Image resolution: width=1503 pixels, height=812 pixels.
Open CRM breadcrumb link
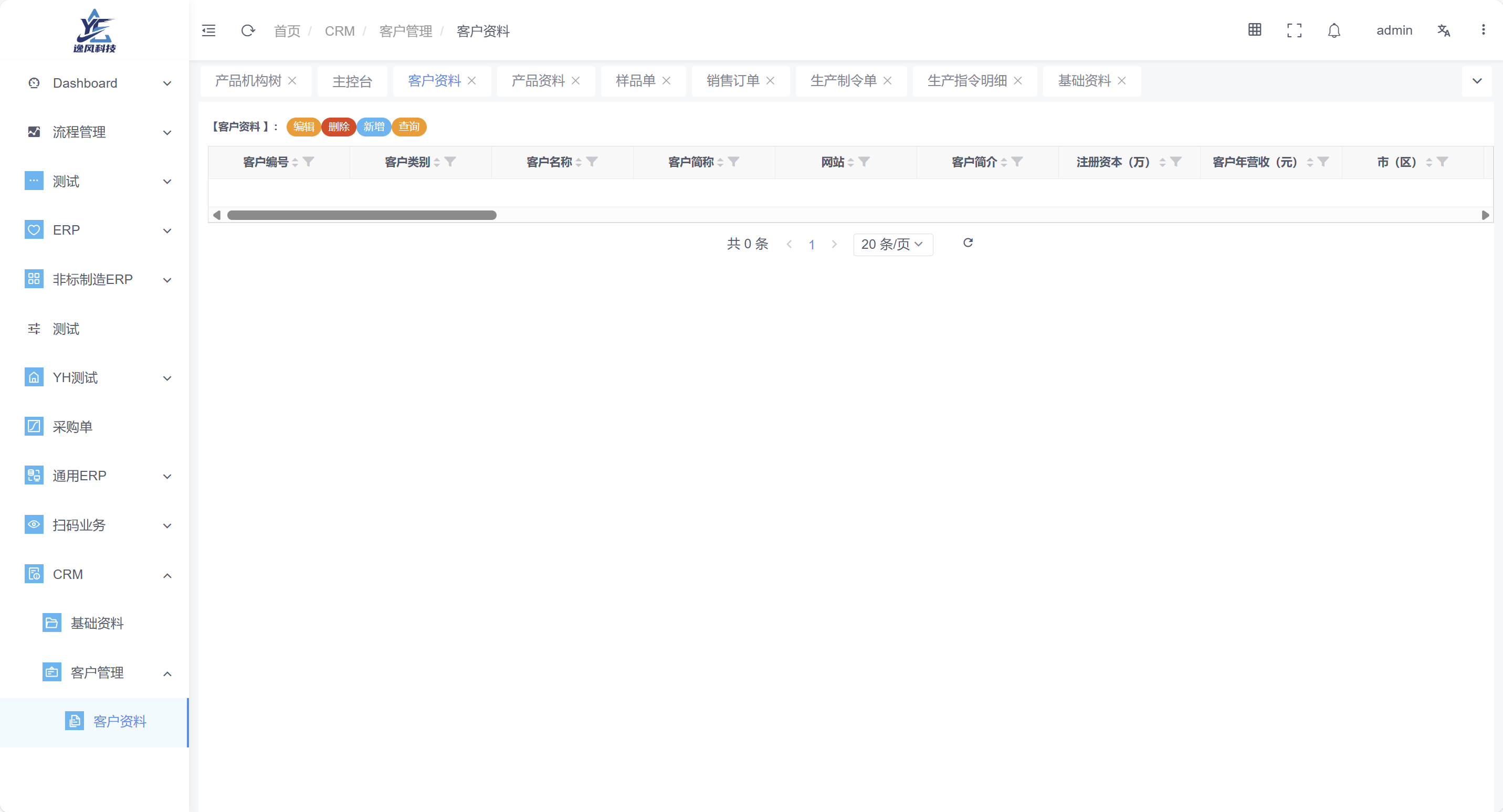point(340,31)
